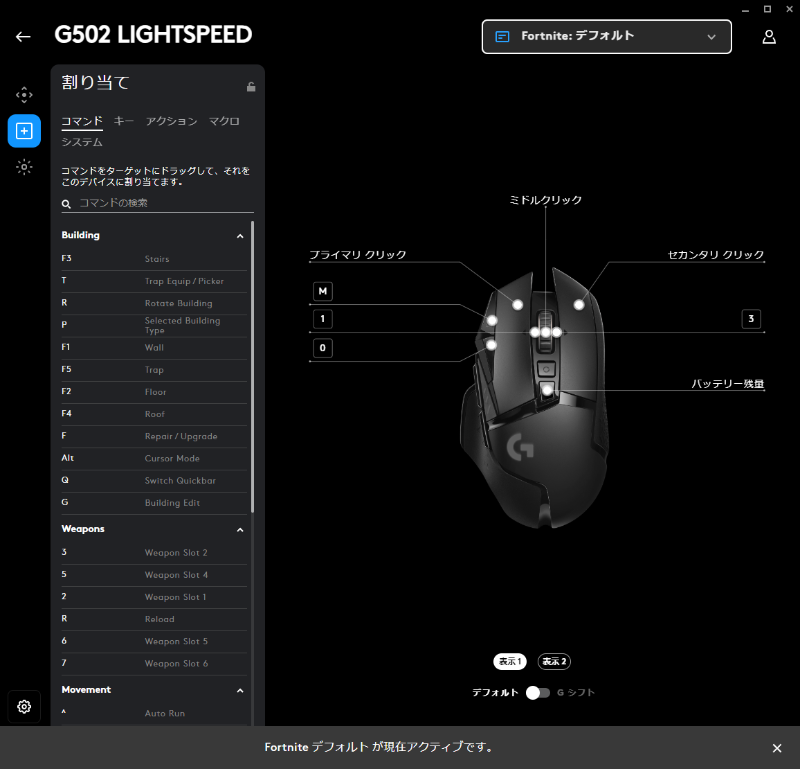Open the settings gear icon

point(24,706)
